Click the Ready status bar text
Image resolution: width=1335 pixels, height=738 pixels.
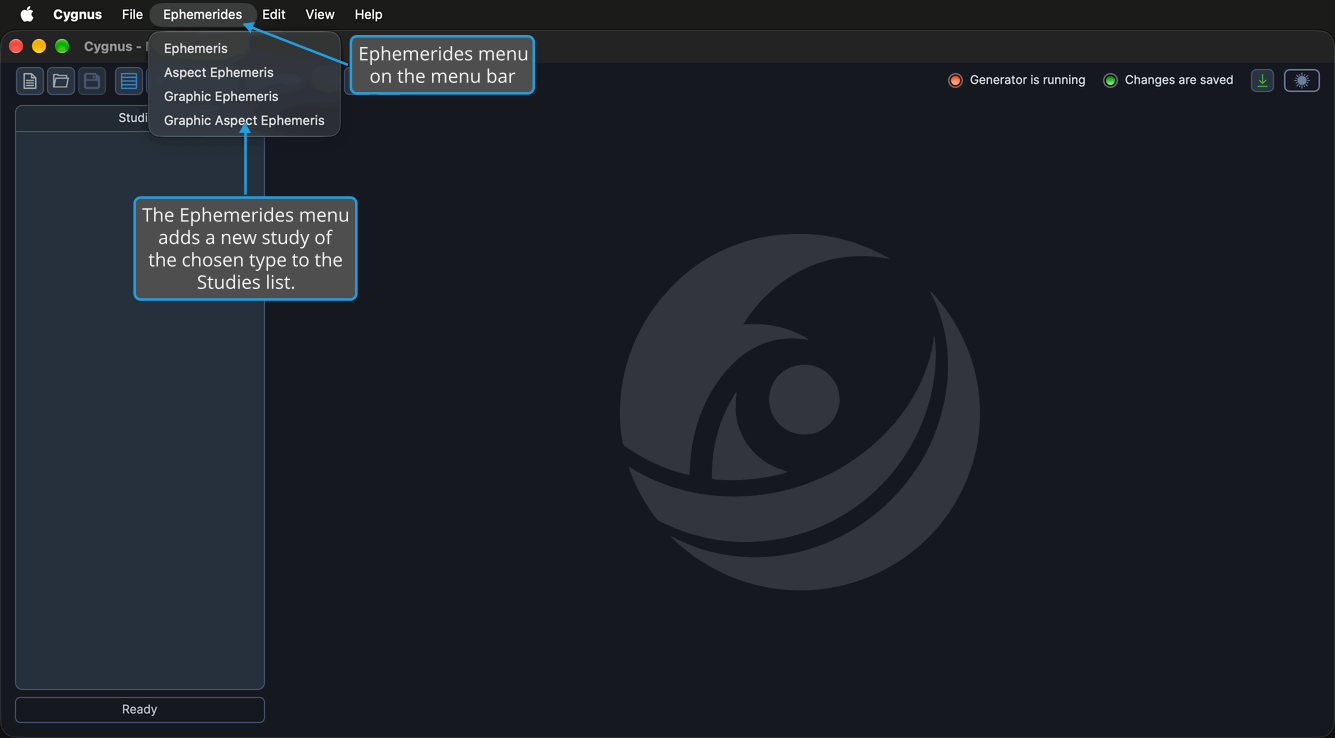coord(140,709)
